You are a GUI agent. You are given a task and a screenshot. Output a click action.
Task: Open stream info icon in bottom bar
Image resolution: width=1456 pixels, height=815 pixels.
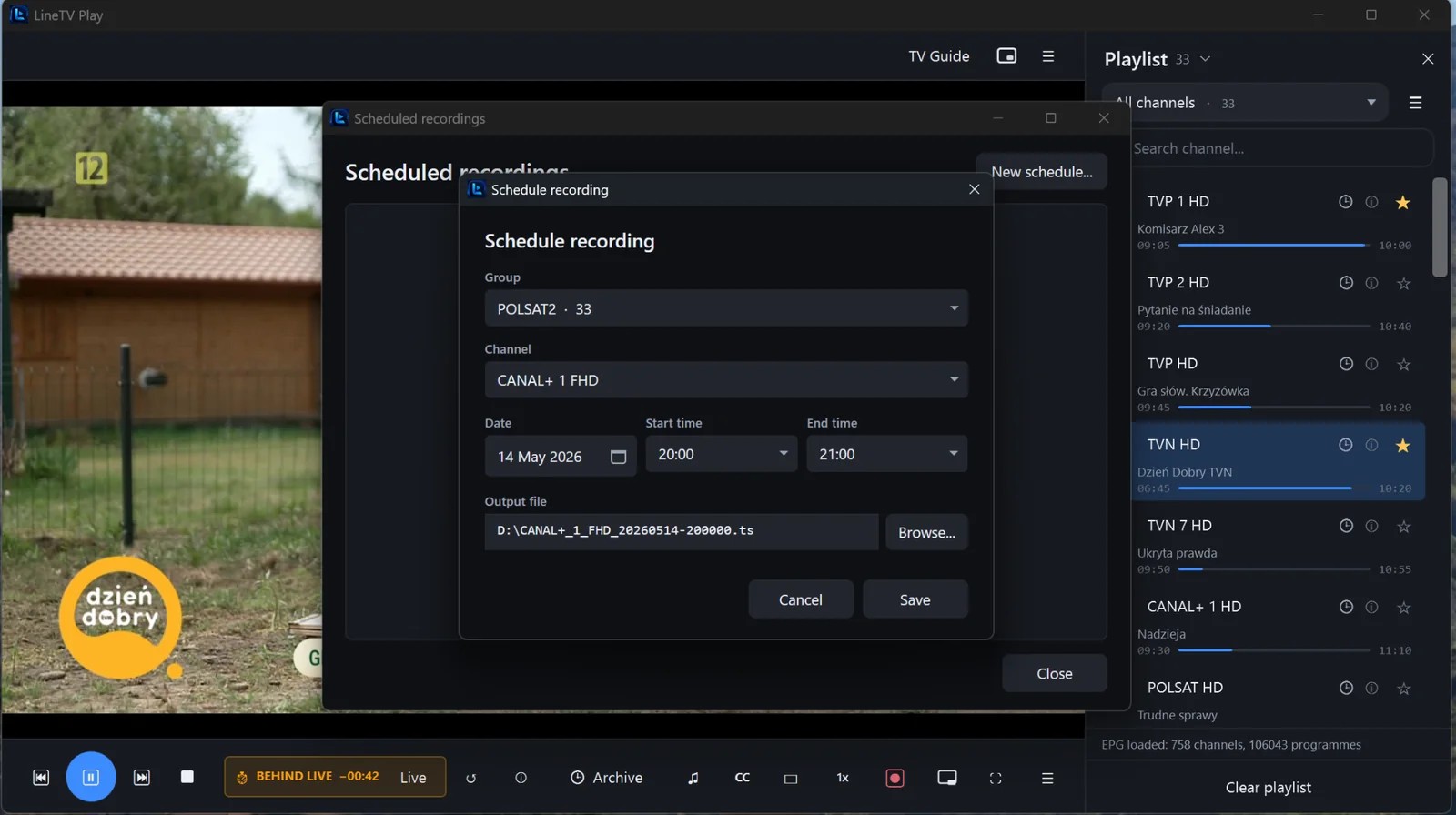(521, 778)
